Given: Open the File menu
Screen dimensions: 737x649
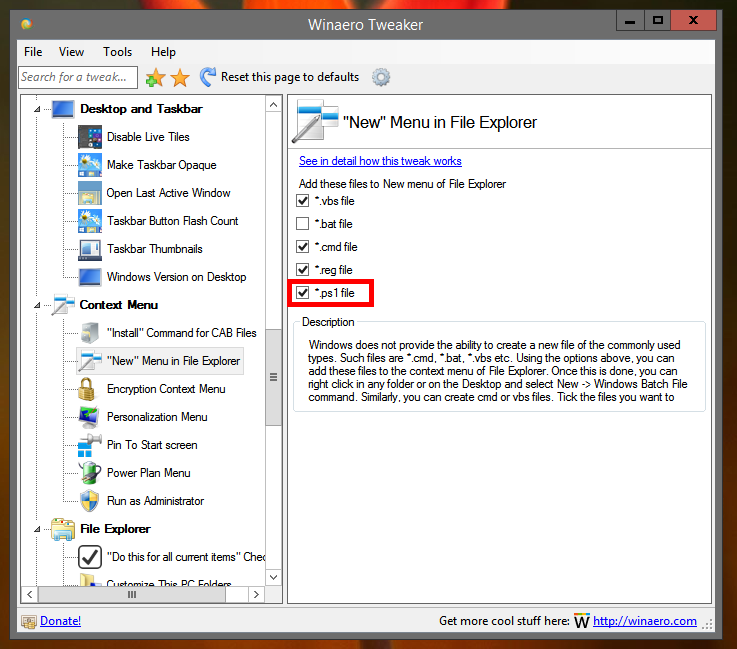Looking at the screenshot, I should pos(33,52).
